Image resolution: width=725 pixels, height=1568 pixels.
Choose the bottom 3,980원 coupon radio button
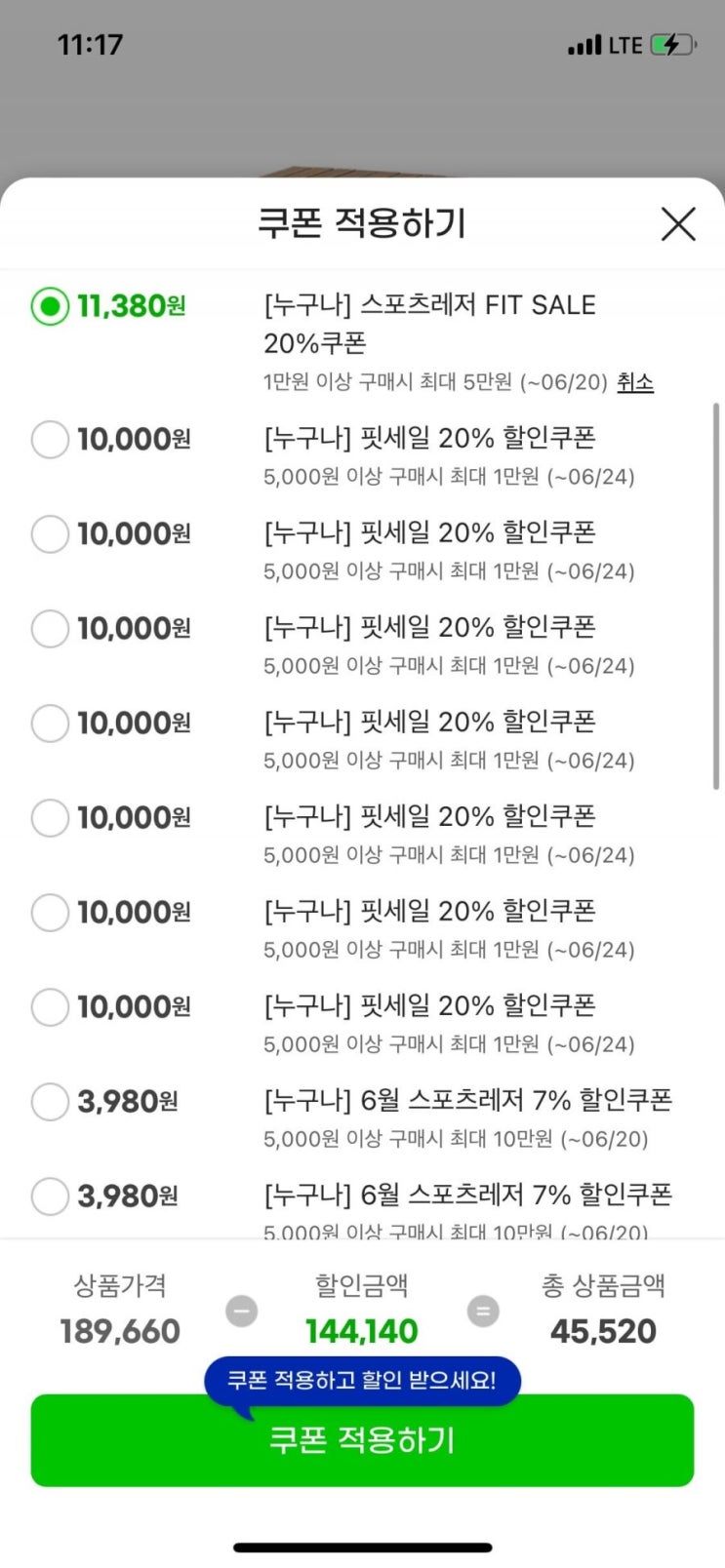coord(50,1196)
